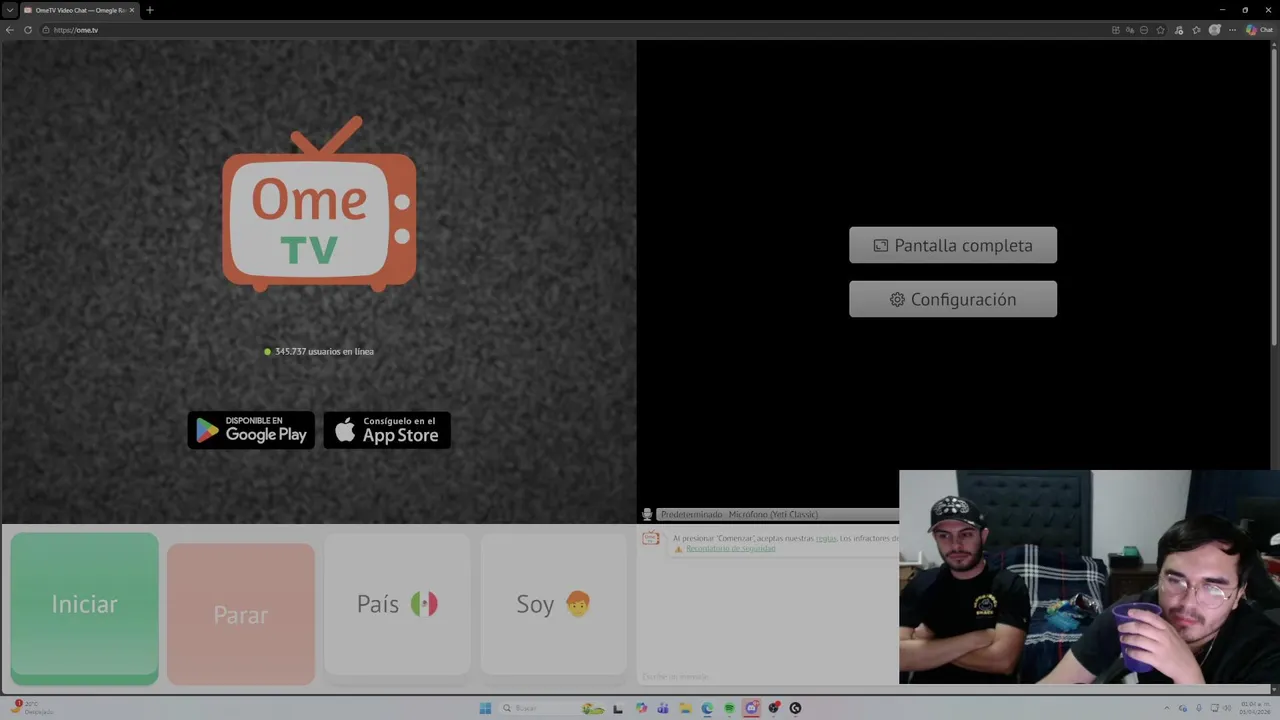This screenshot has width=1280, height=720.
Task: Click the Pantalla completa button
Action: [x=953, y=245]
